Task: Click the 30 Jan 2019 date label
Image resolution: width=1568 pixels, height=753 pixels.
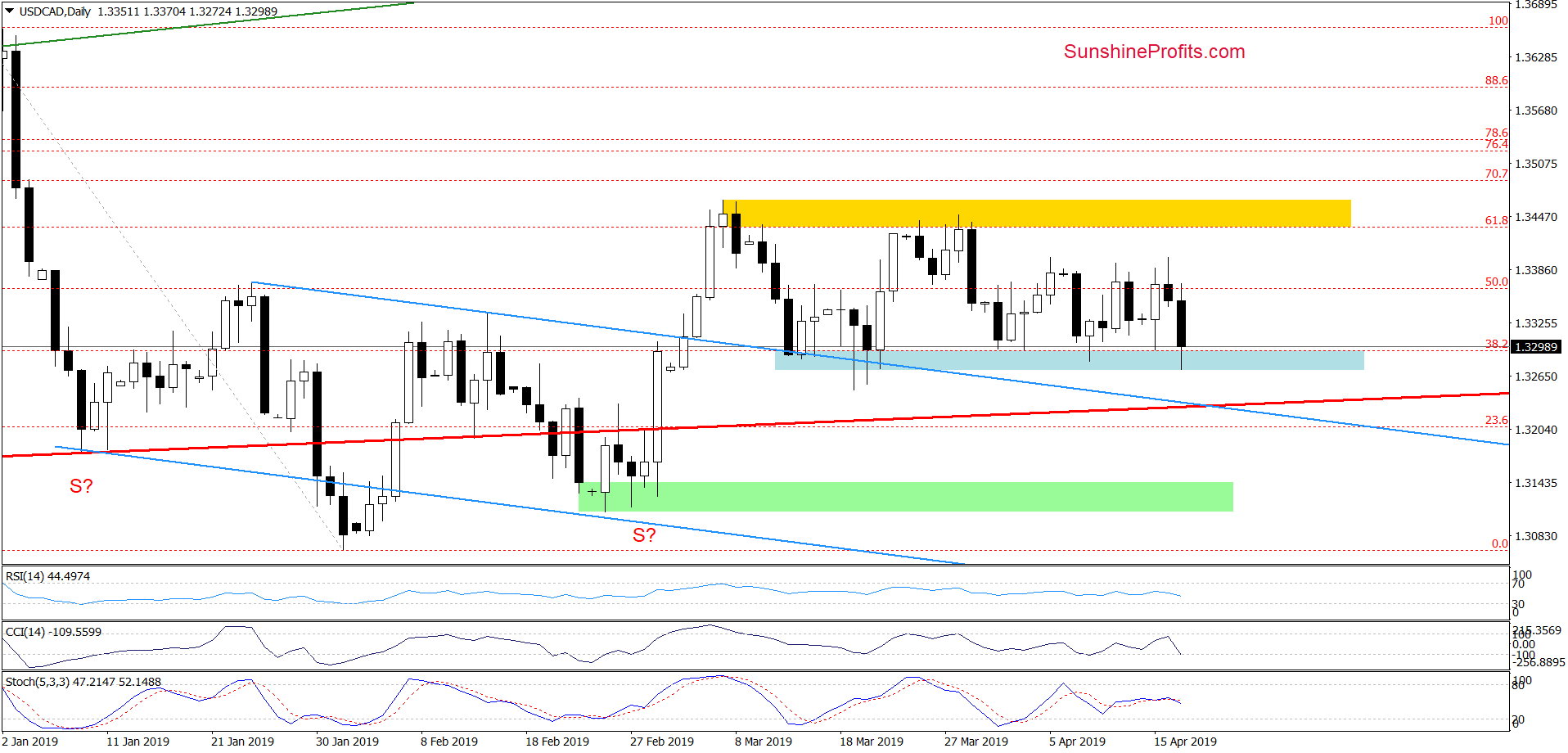Action: 347,742
